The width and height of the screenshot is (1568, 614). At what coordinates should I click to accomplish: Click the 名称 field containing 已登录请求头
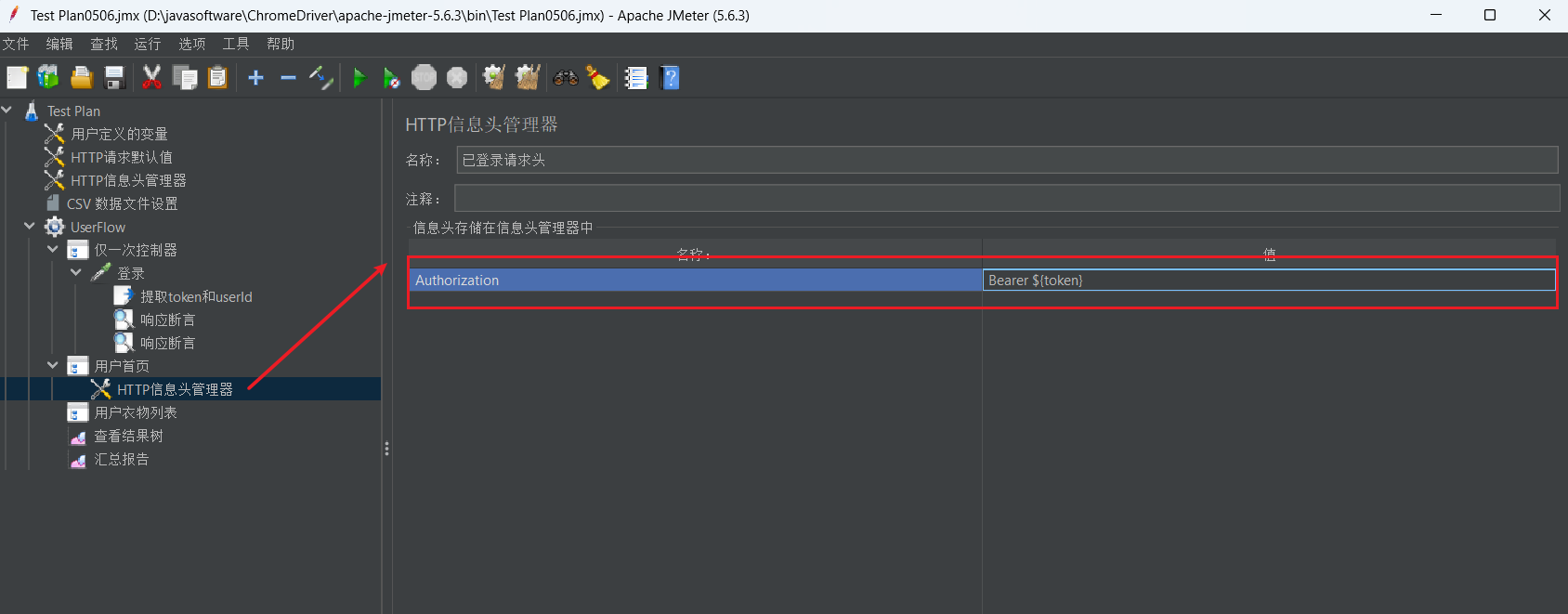tap(1007, 160)
